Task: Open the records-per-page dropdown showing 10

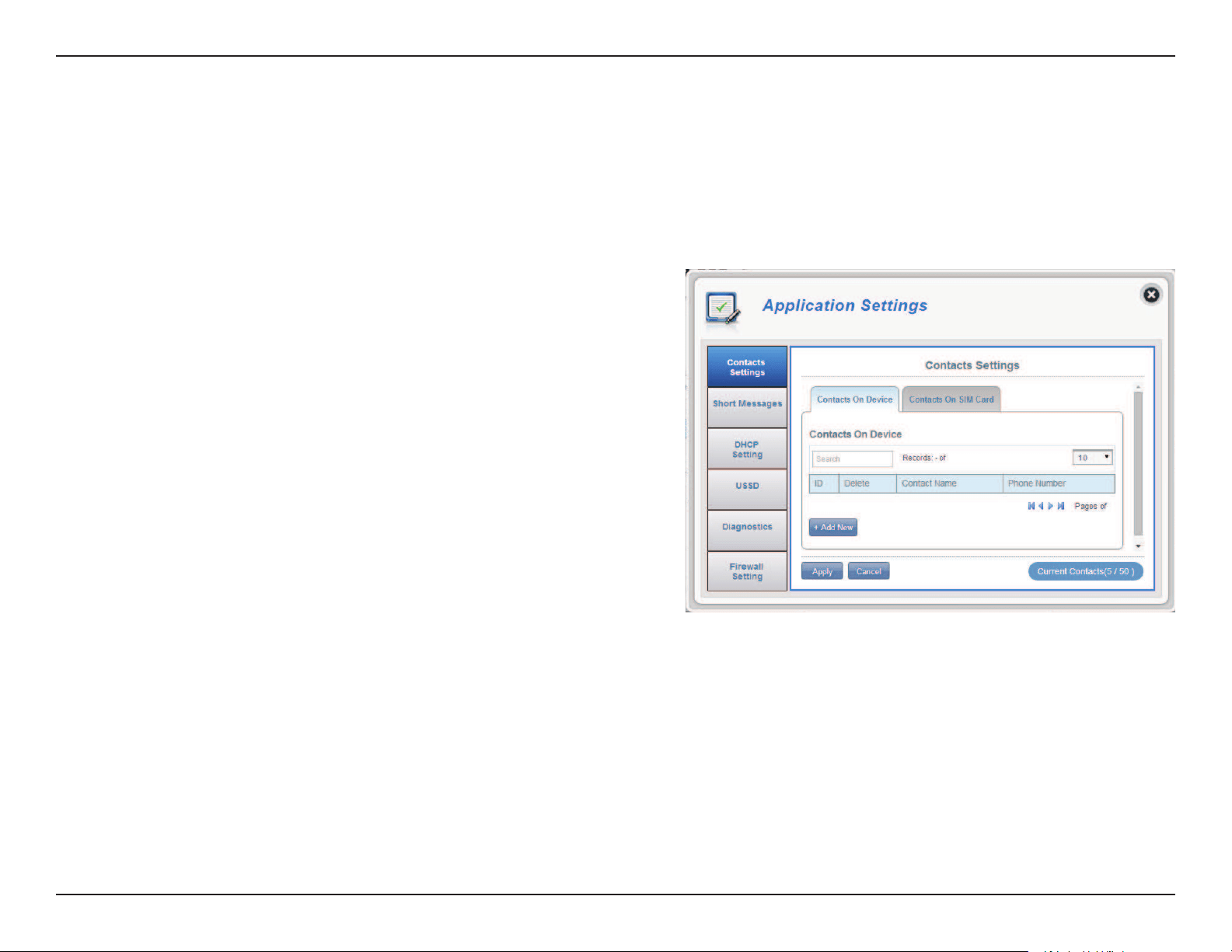Action: pos(1093,458)
